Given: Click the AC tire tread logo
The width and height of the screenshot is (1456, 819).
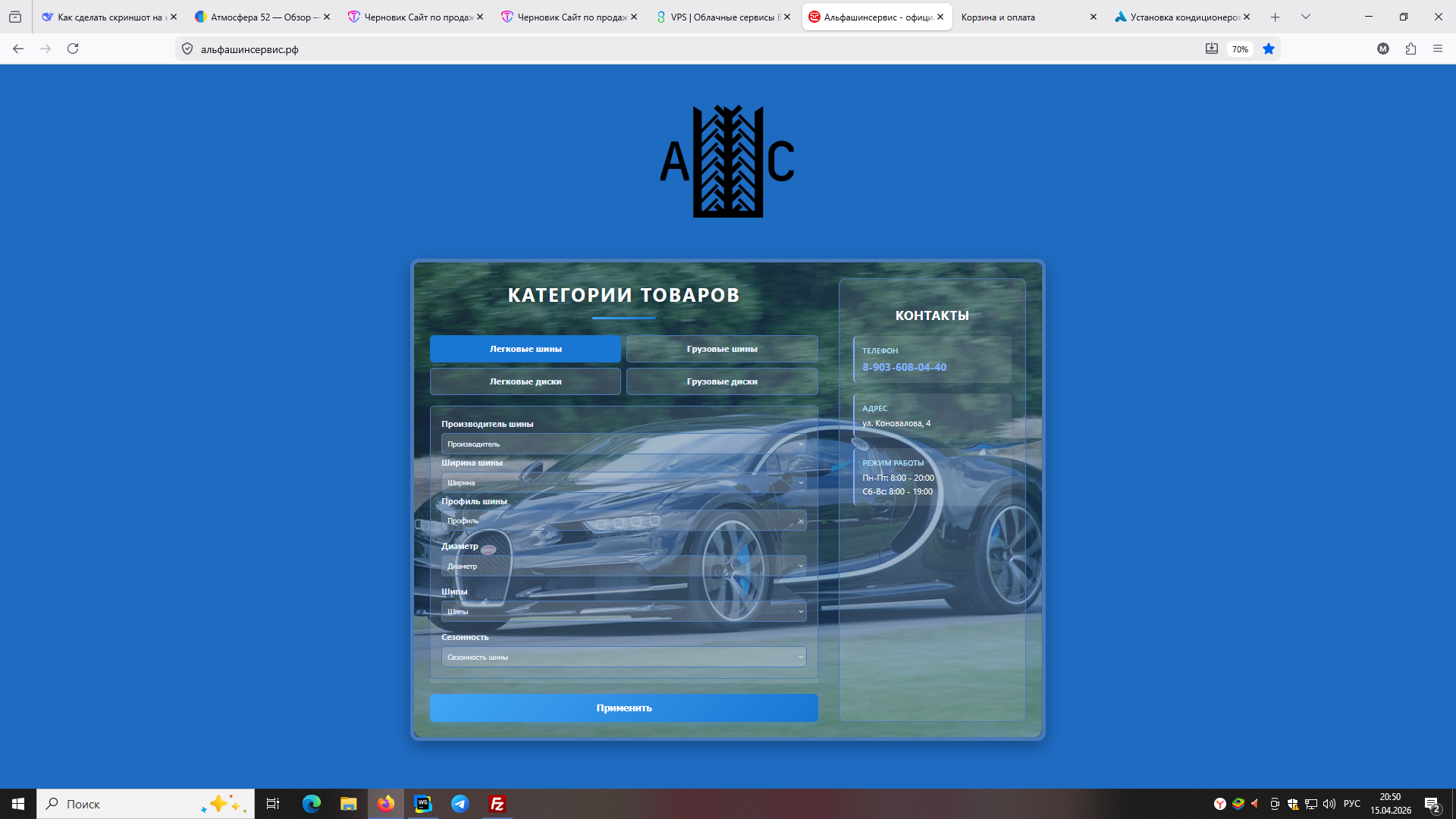Looking at the screenshot, I should [727, 162].
